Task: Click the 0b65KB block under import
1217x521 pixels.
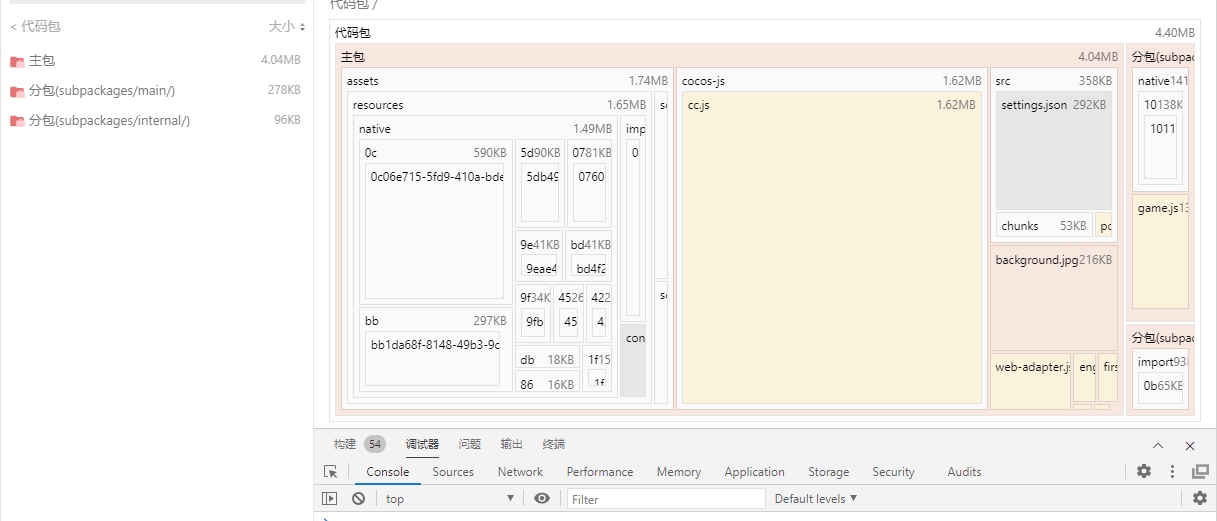Action: pos(1163,386)
